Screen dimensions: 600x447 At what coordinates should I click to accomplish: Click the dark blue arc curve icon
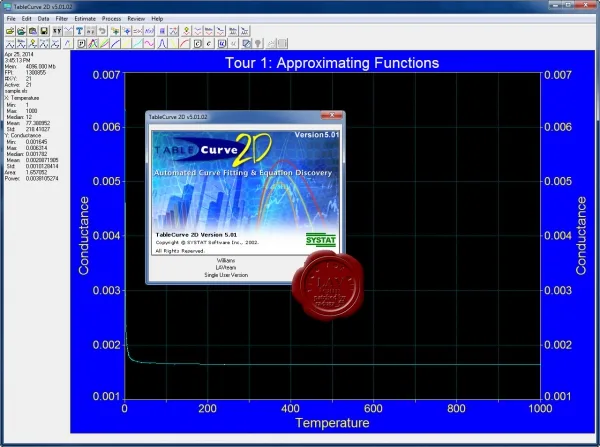[x=115, y=44]
